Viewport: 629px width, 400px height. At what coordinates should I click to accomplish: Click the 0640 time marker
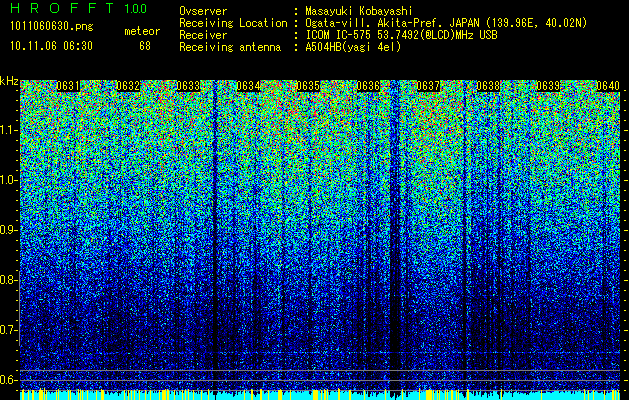pyautogui.click(x=608, y=86)
